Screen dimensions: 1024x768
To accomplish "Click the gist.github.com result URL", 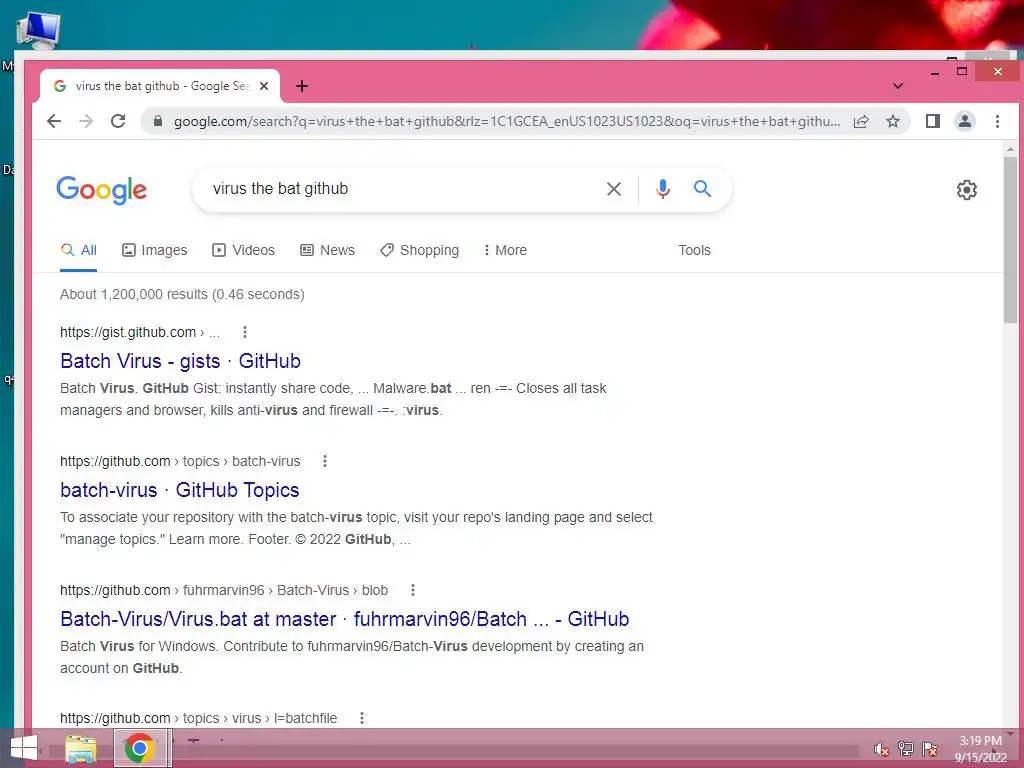I will [140, 332].
